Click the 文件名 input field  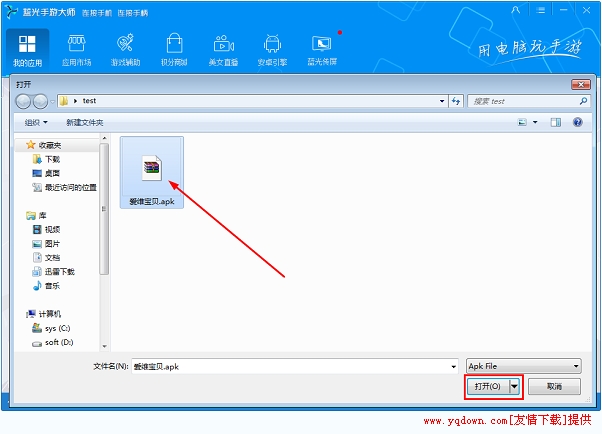point(295,366)
